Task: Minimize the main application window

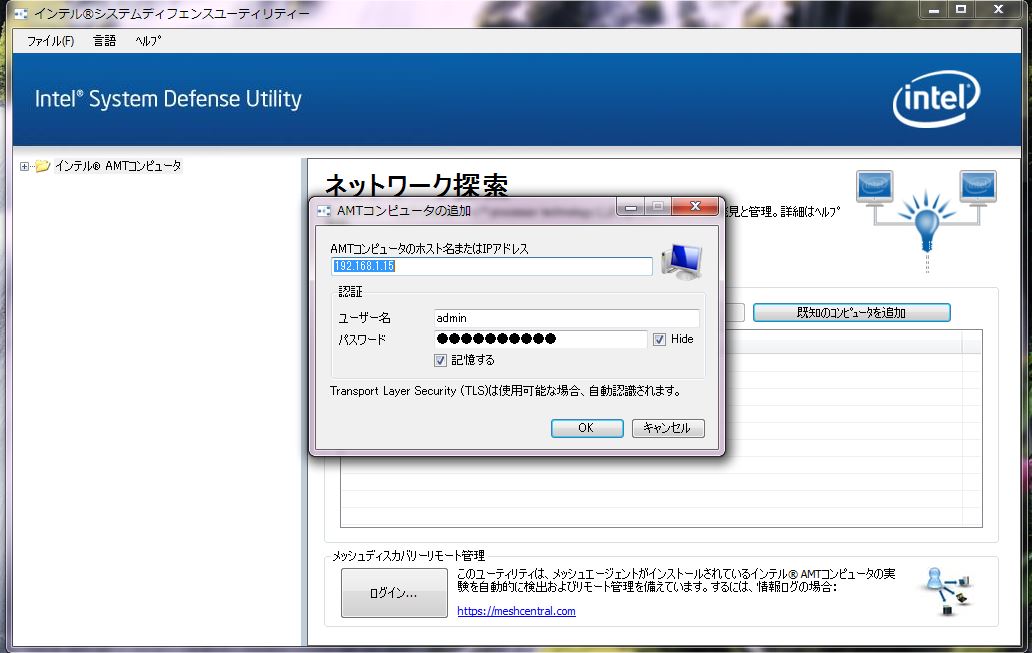Action: (x=933, y=9)
